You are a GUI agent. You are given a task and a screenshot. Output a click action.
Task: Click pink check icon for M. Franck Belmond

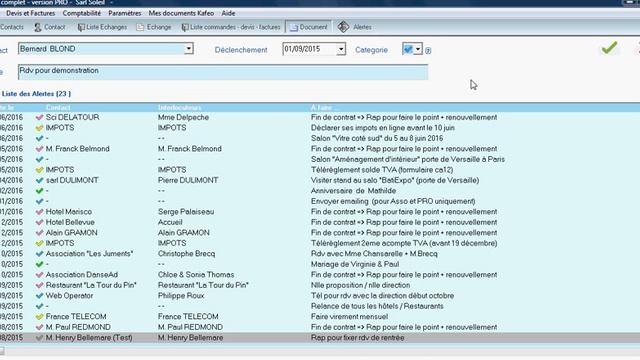(x=39, y=149)
